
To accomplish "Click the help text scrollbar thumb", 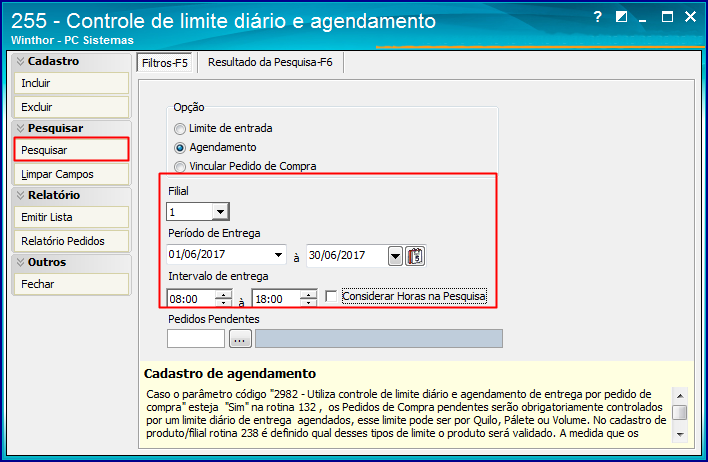I will [680, 412].
